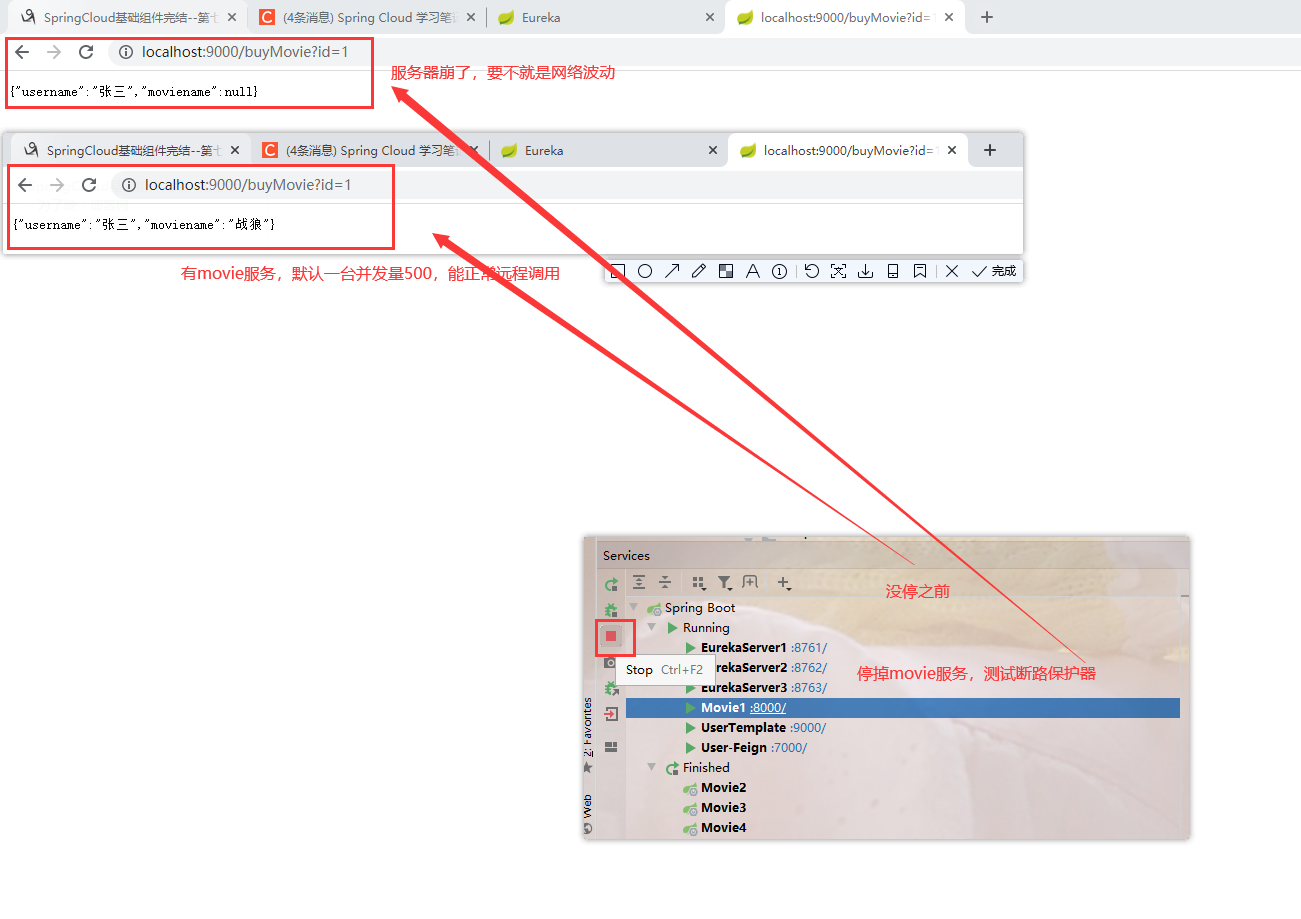Image resolution: width=1301 pixels, height=919 pixels.
Task: Collapse the Running group in Services
Action: point(652,627)
